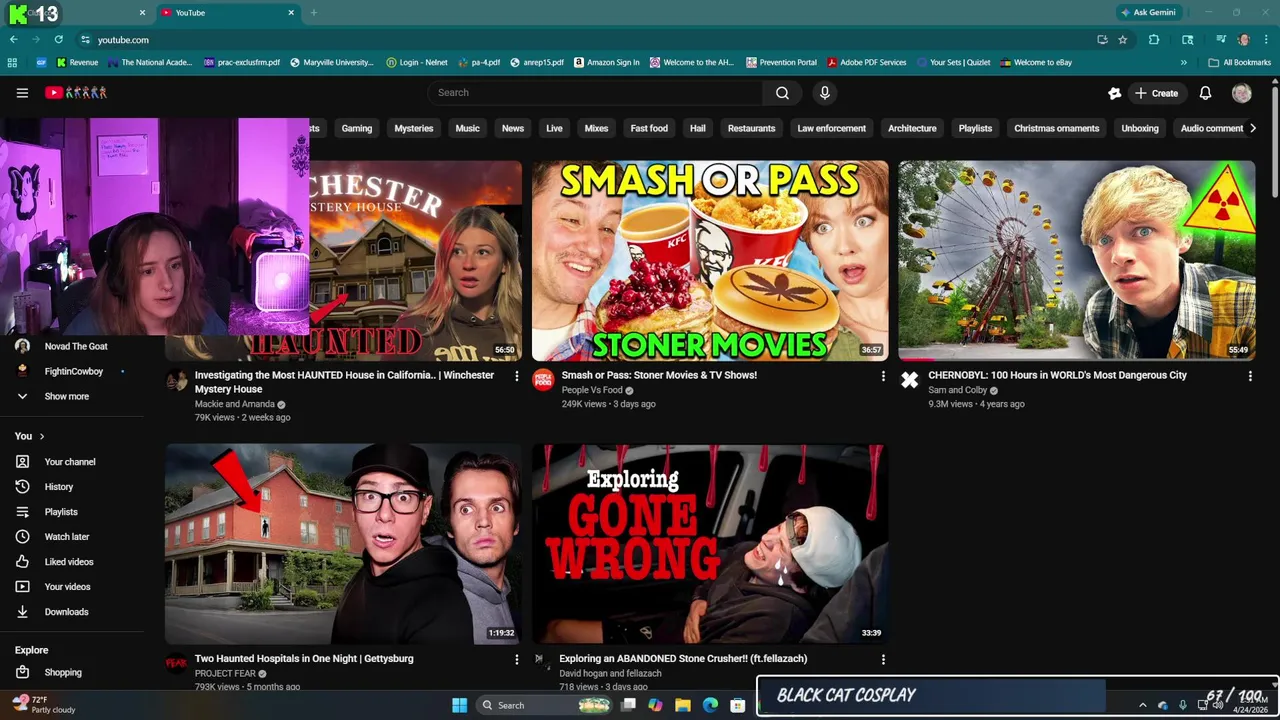This screenshot has height=720, width=1280.
Task: Show hidden system tray icons
Action: 1143,705
